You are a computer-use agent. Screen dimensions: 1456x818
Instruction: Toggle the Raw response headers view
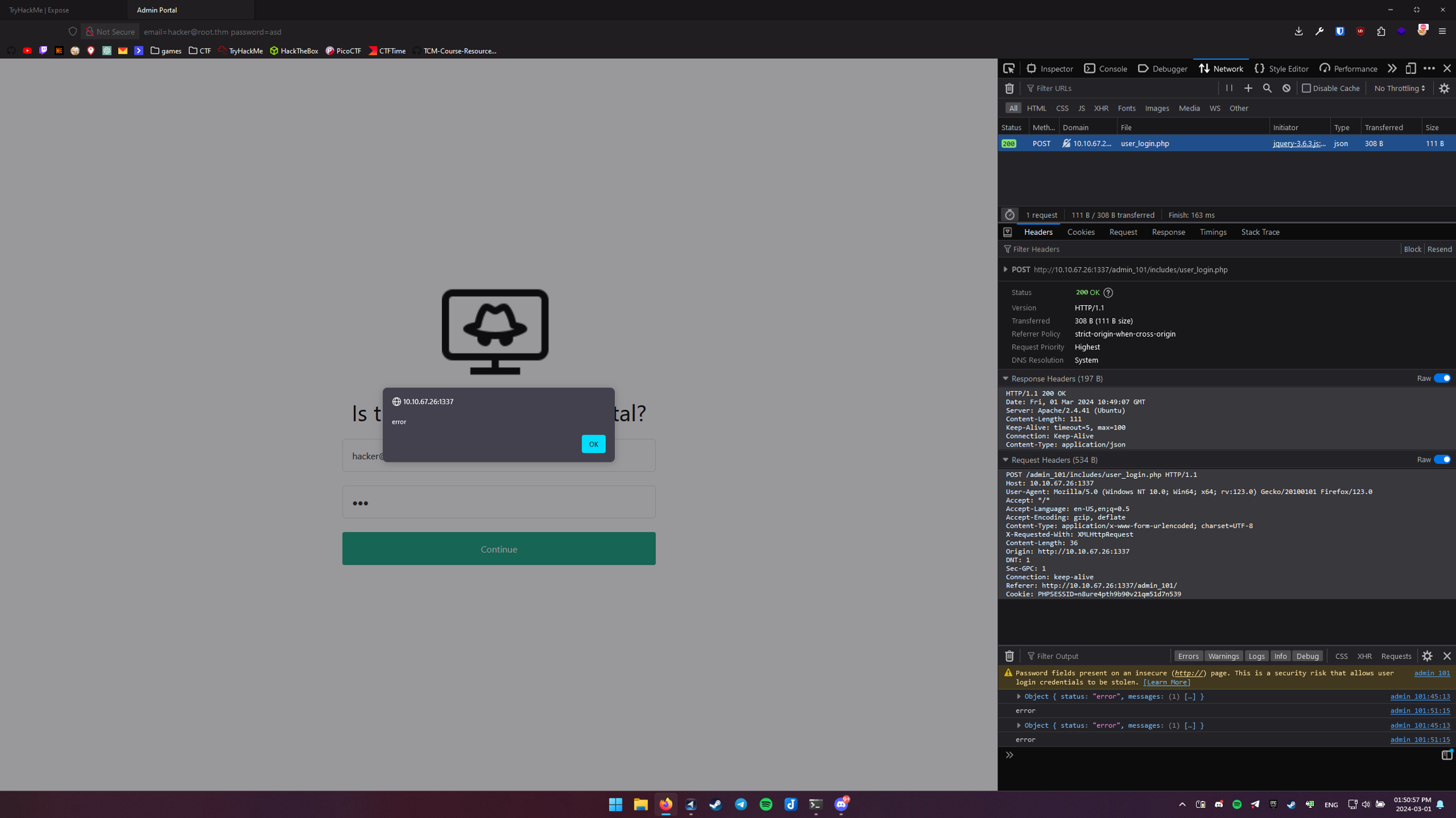(1443, 378)
